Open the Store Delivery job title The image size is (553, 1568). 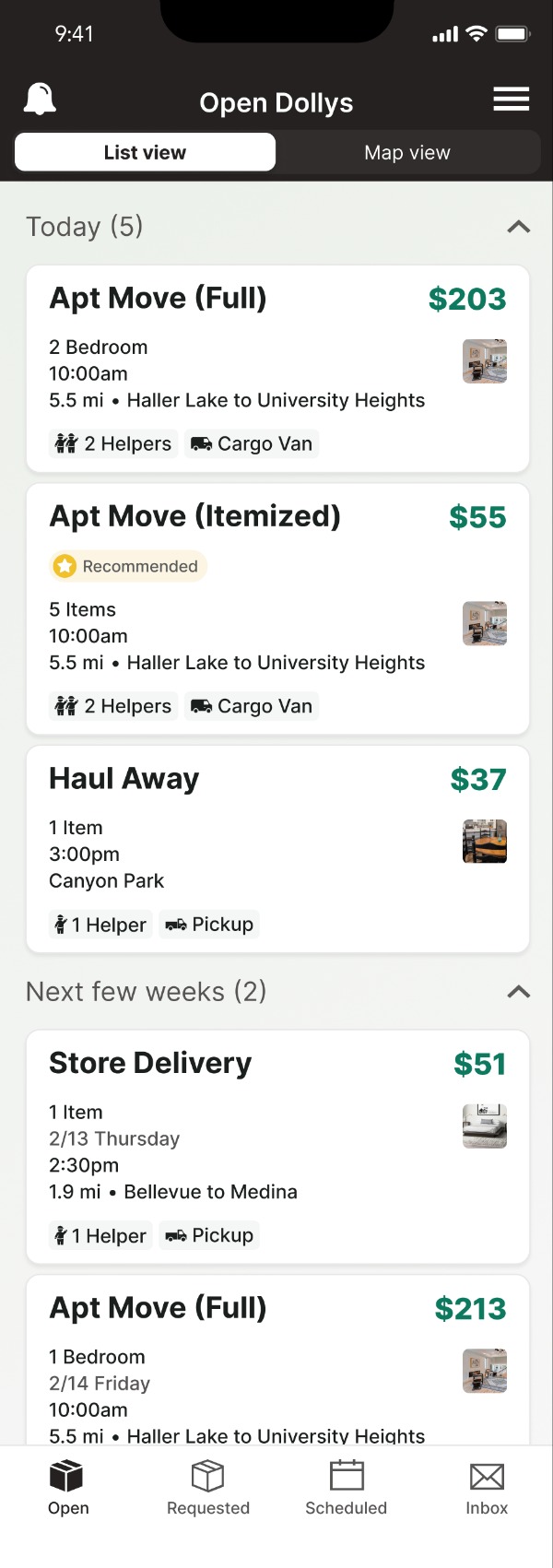150,1063
